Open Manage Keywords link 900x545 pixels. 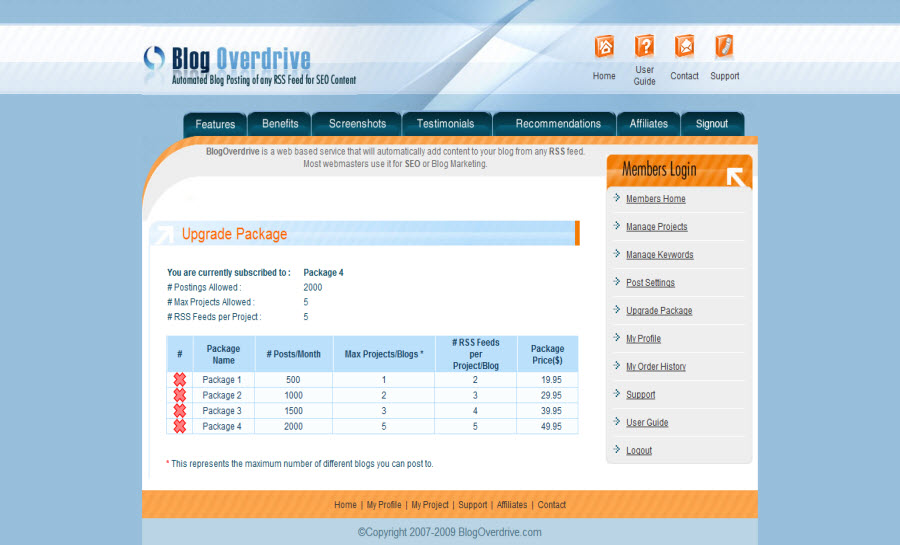[660, 255]
